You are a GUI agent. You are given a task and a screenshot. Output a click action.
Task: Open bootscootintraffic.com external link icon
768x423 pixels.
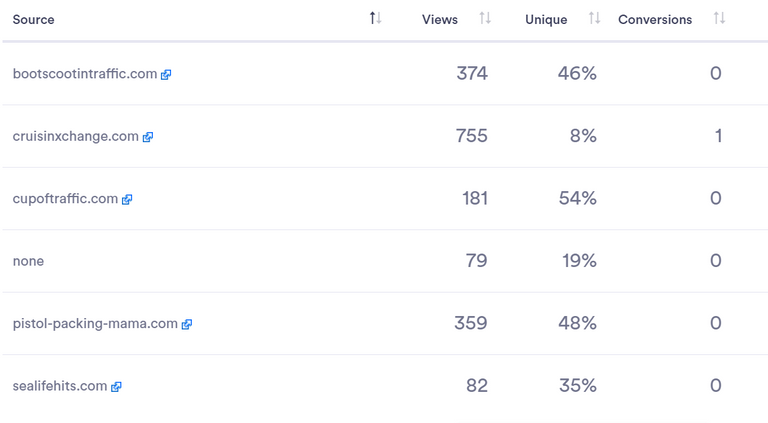[x=166, y=74]
